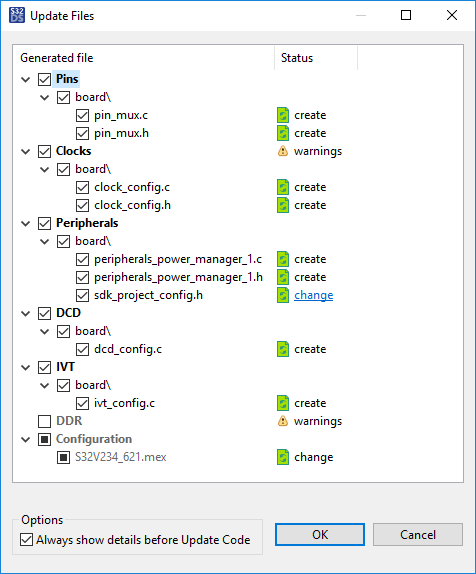476x574 pixels.
Task: Collapse the board\ folder under Peripherals
Action: [45, 242]
